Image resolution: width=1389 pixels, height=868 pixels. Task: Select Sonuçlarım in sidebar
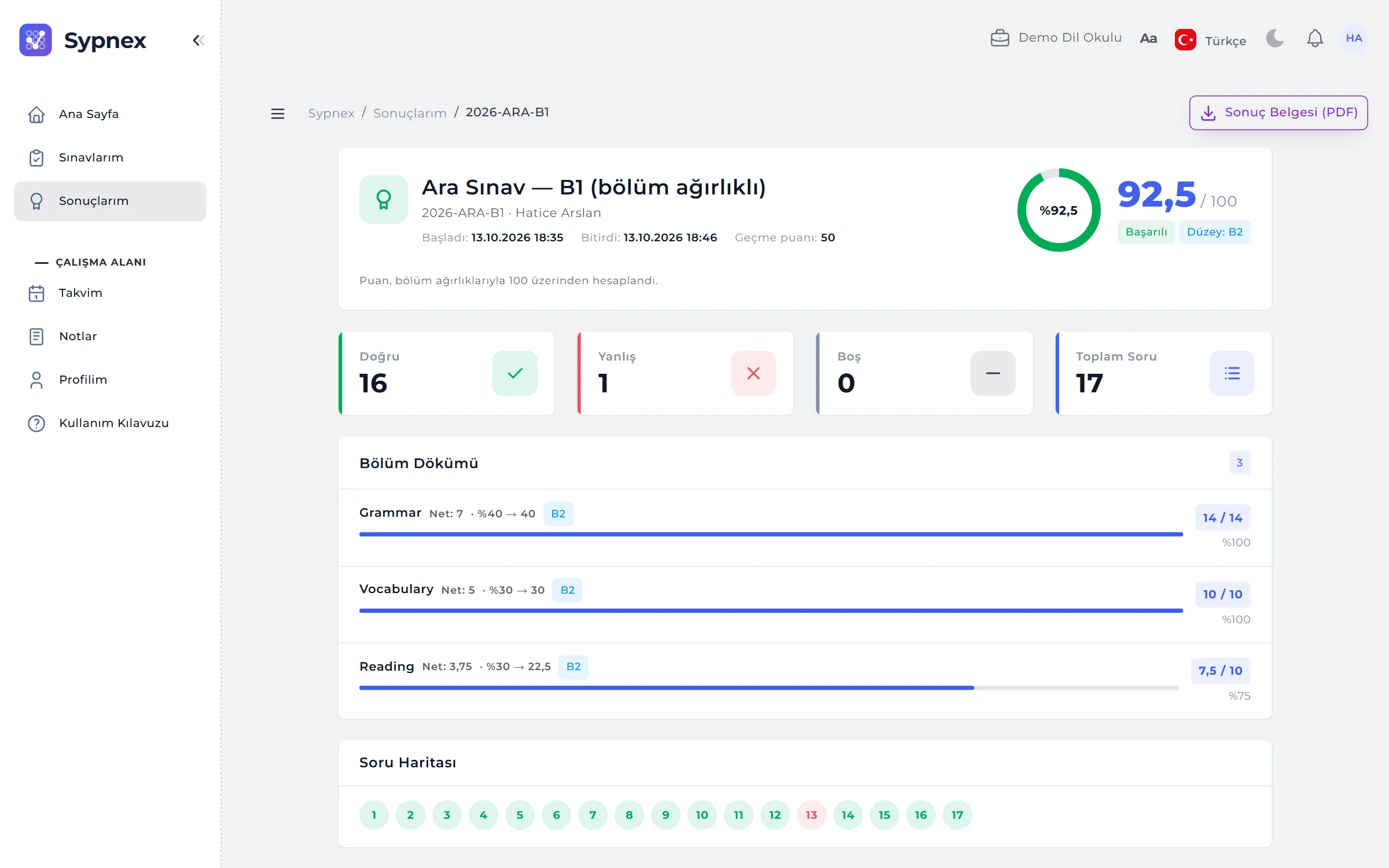pyautogui.click(x=110, y=201)
